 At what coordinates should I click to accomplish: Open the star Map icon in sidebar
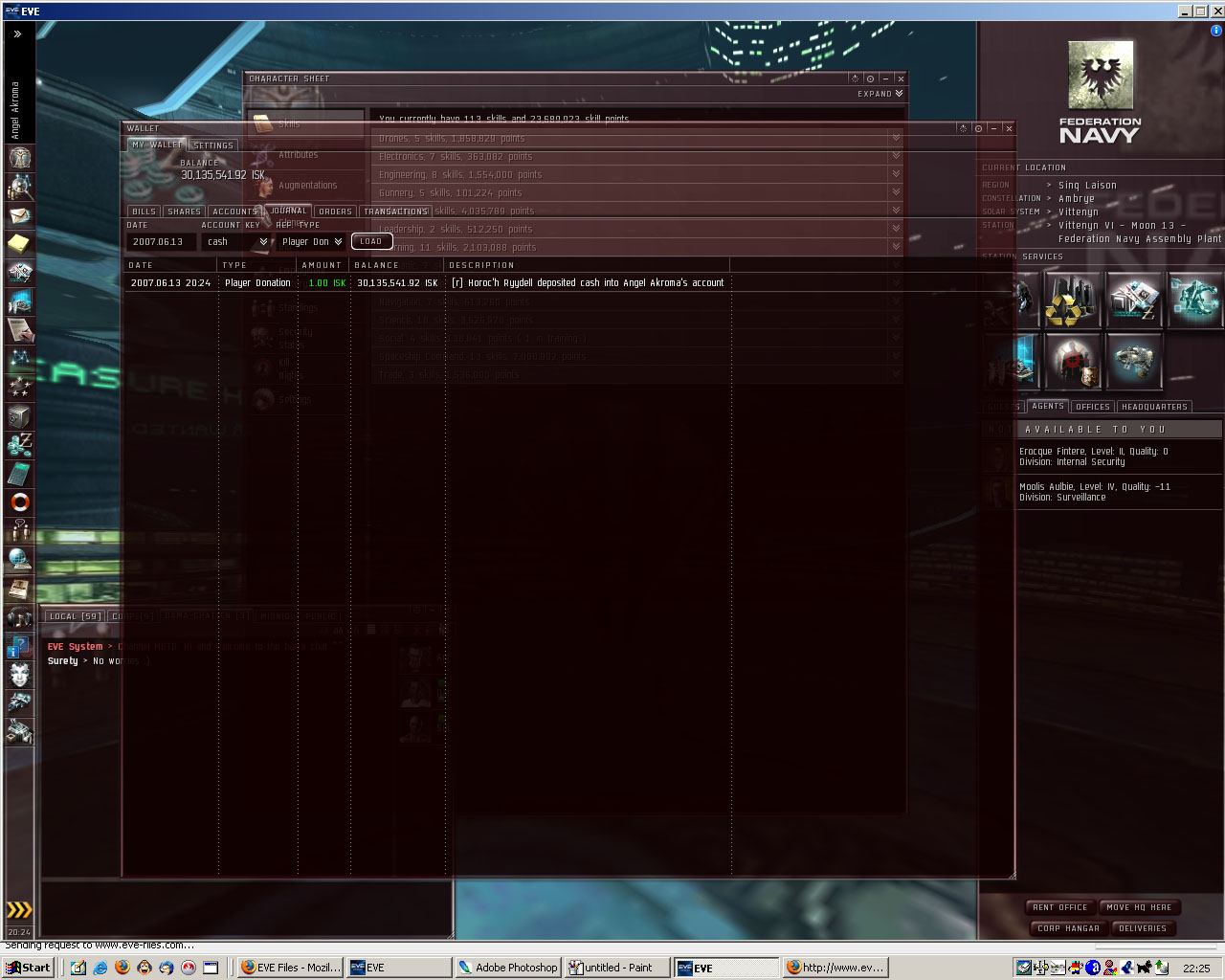tap(20, 358)
